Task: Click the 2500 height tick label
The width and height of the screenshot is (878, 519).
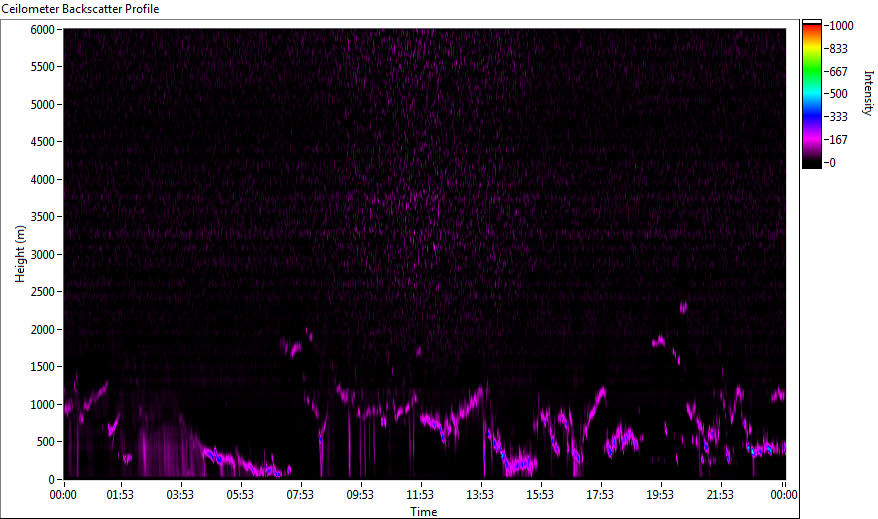Action: tap(43, 292)
